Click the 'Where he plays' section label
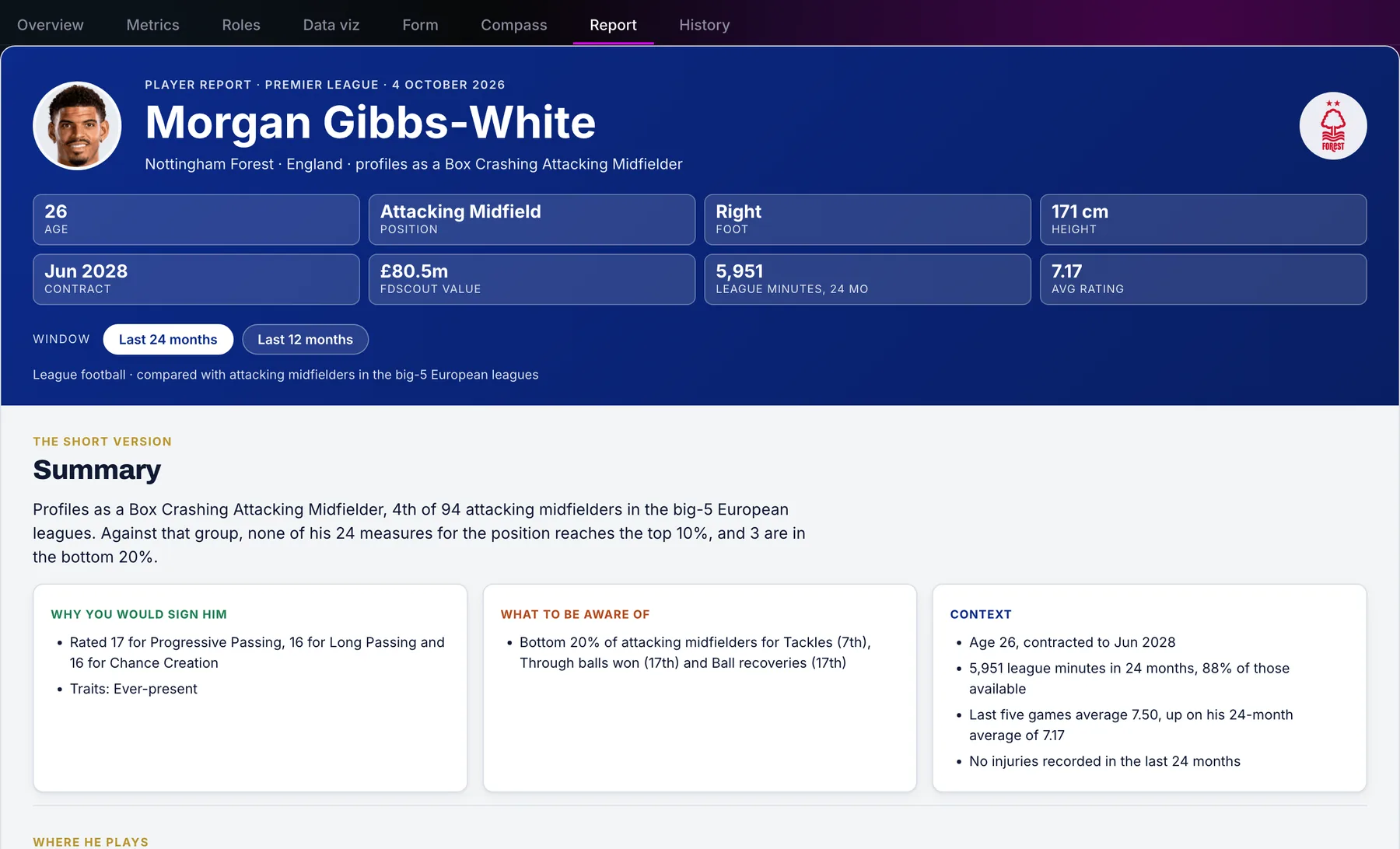The width and height of the screenshot is (1400, 849). coord(91,842)
